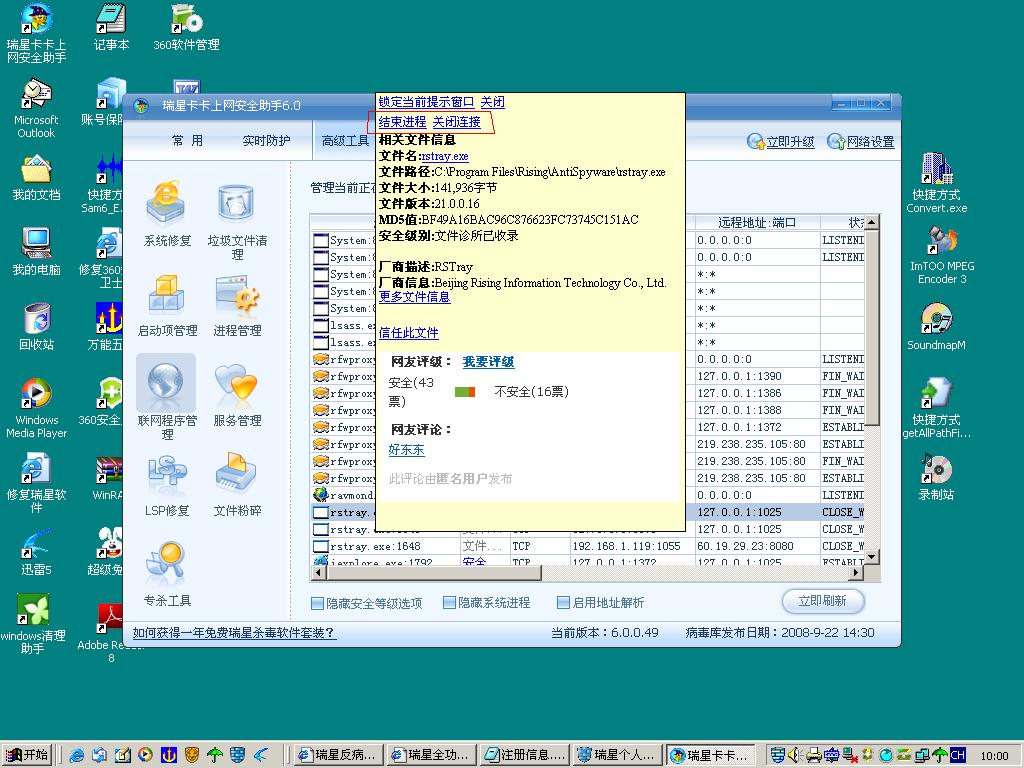Image resolution: width=1024 pixels, height=768 pixels.
Task: Open 服务管理 heart icon
Action: coord(236,384)
